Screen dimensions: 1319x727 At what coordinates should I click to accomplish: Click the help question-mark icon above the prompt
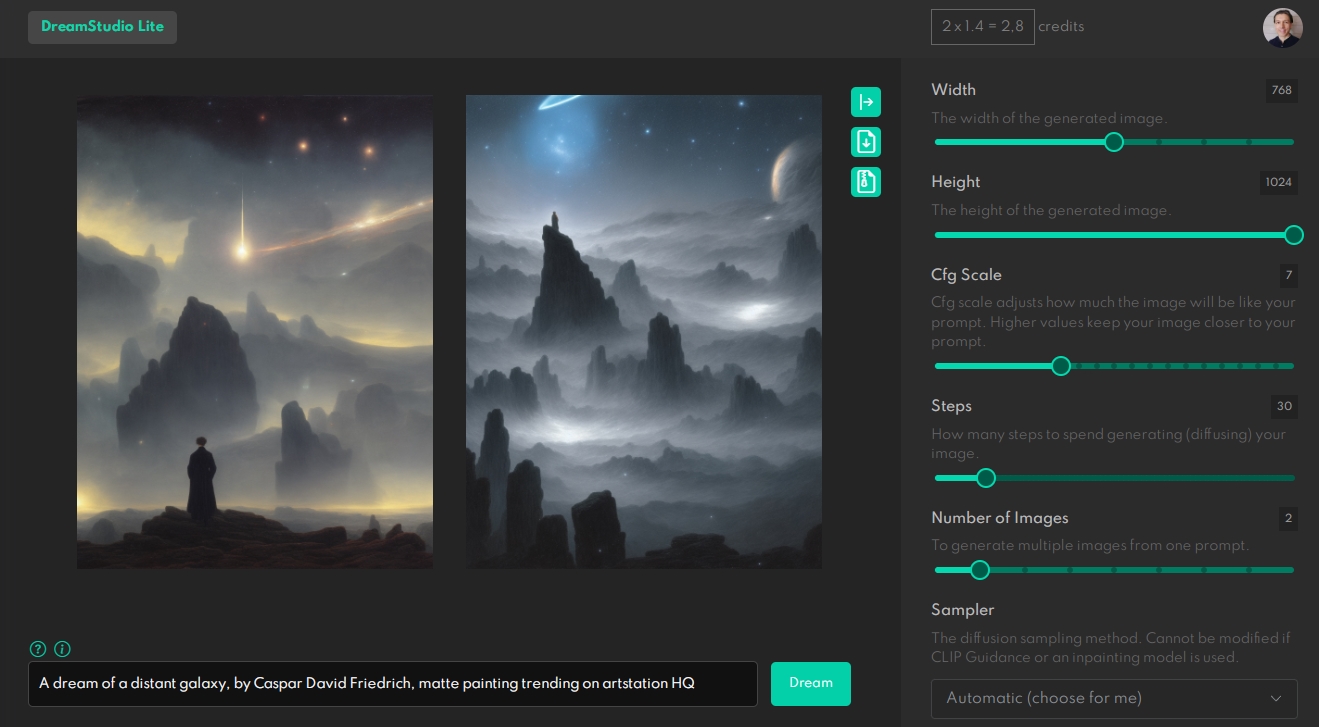pyautogui.click(x=38, y=649)
